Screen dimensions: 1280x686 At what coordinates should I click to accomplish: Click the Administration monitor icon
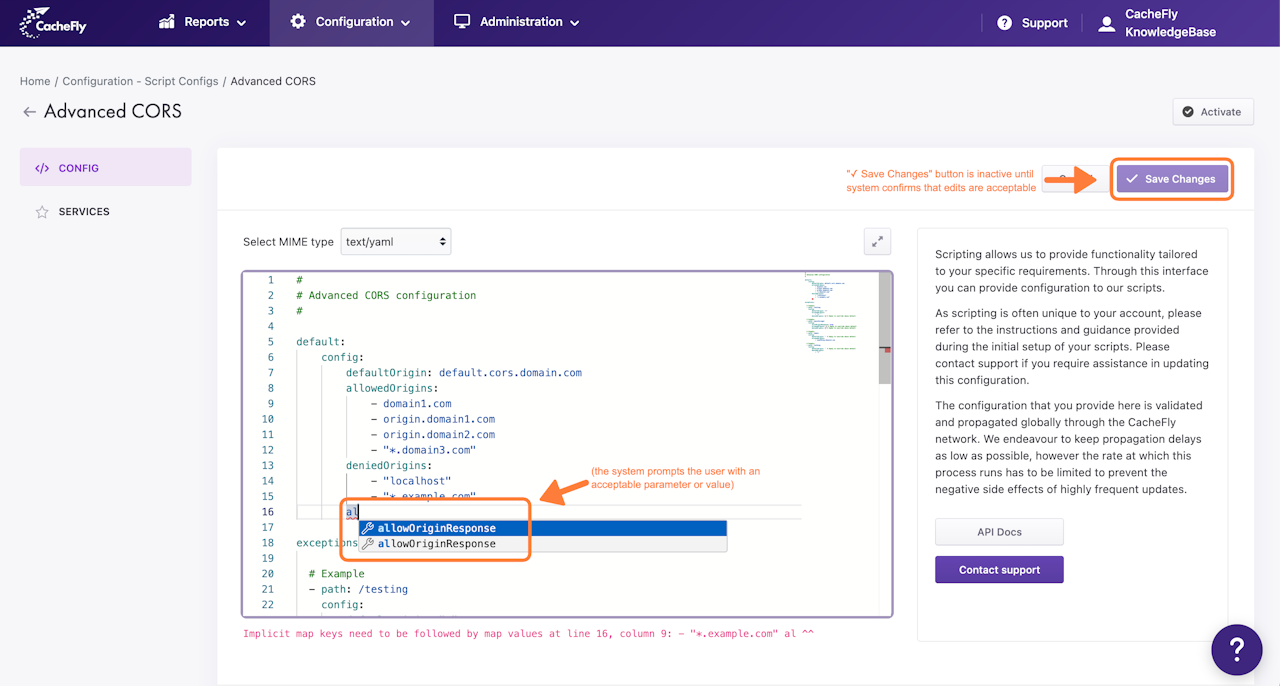462,22
